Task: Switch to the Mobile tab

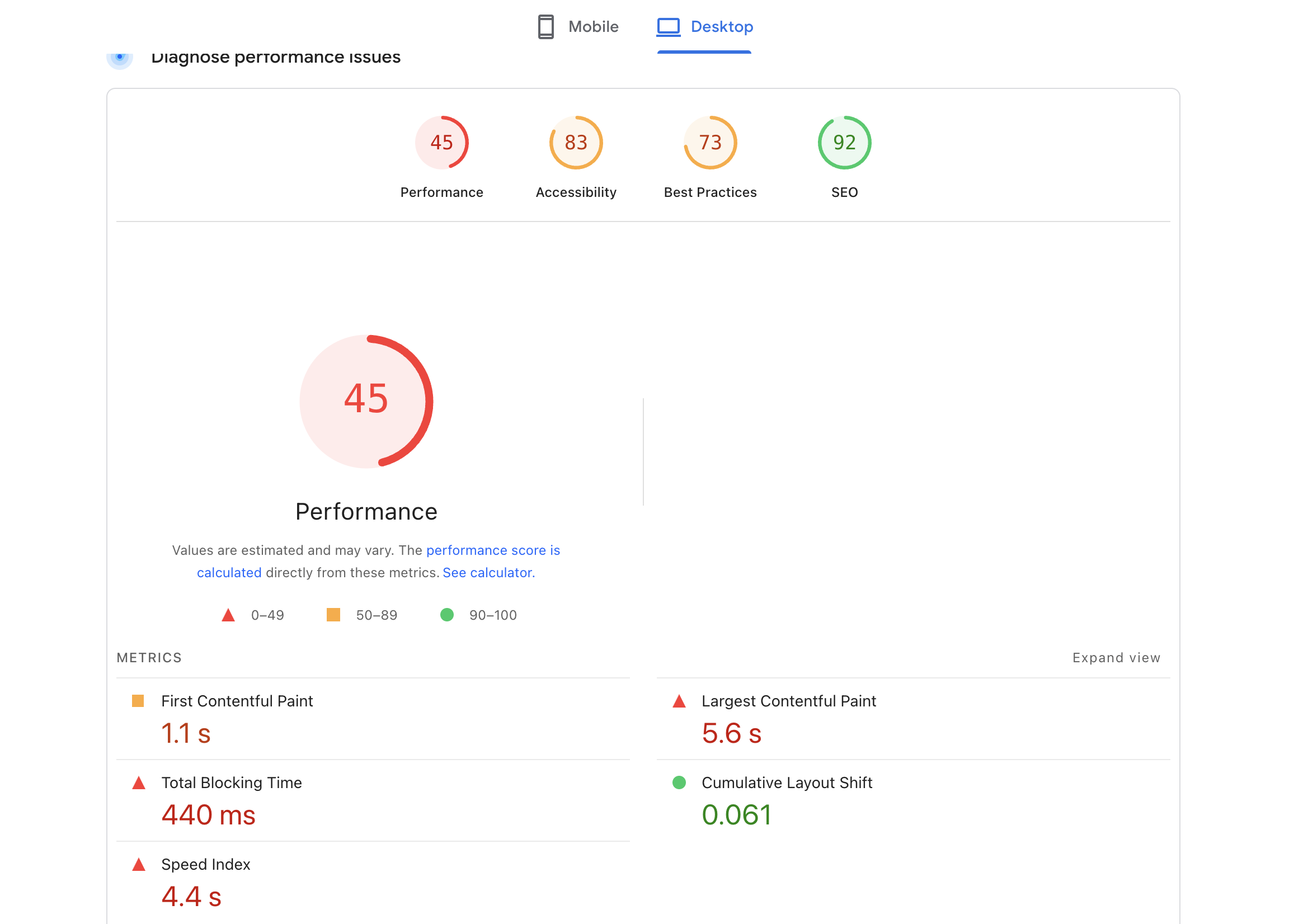Action: 593,27
